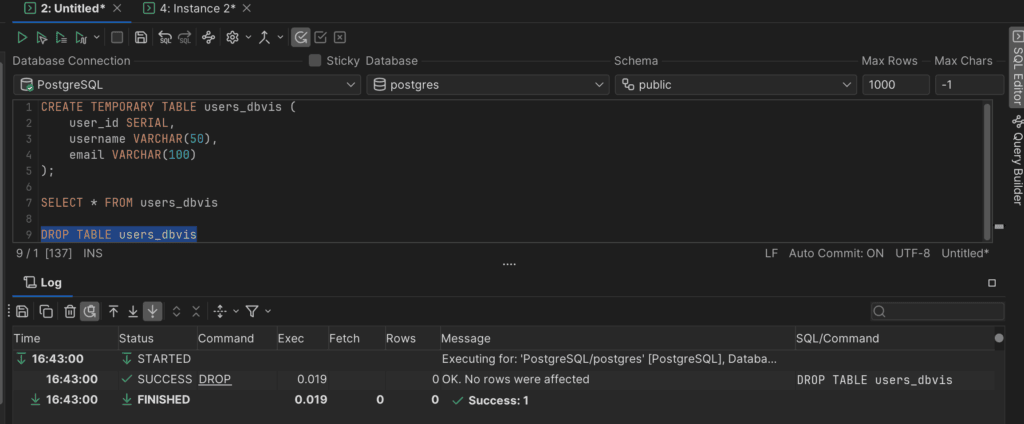Click the next SQL history icon
1024x424 pixels.
click(x=185, y=38)
